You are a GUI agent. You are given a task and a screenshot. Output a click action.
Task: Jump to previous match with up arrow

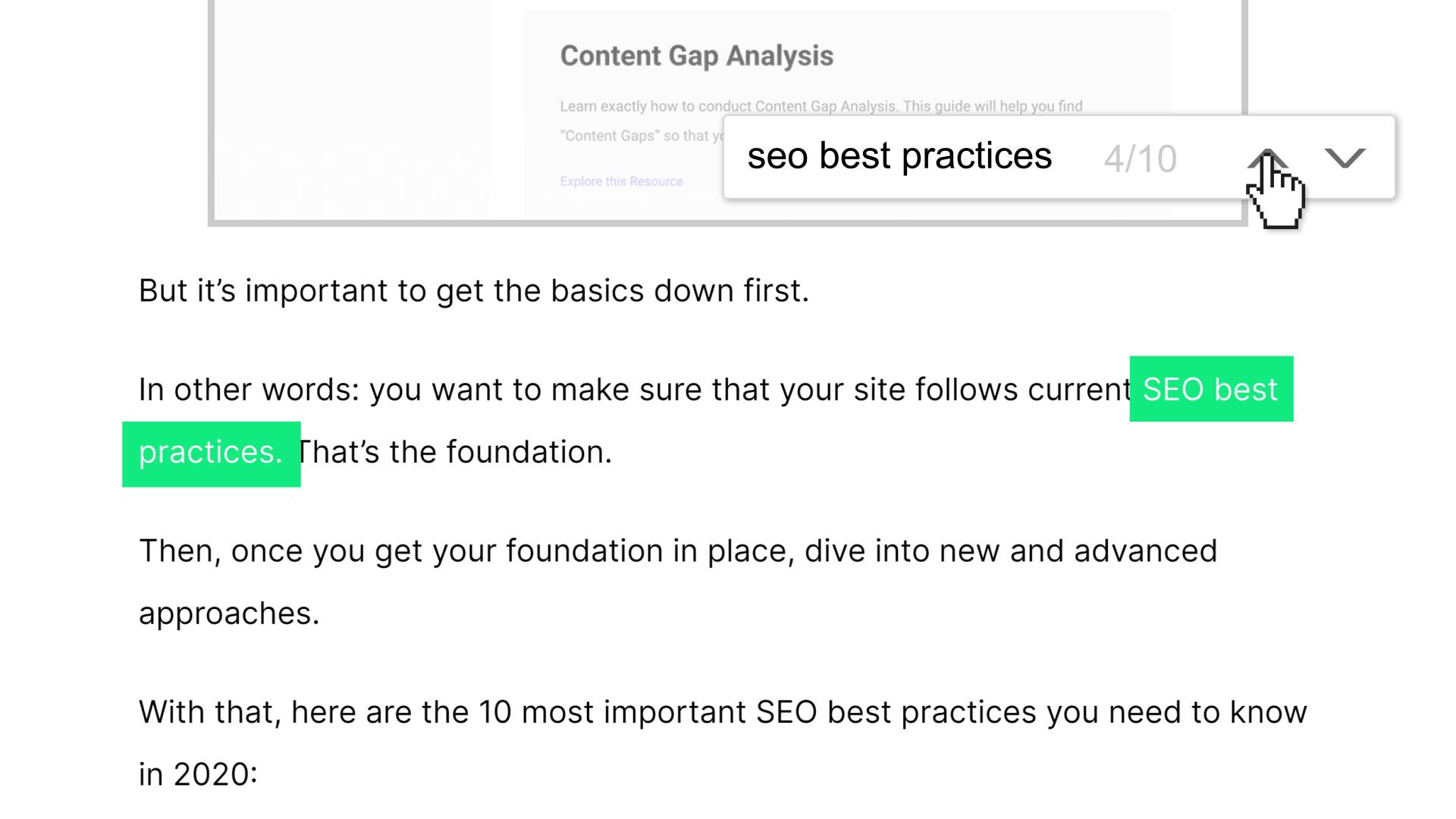coord(1267,158)
